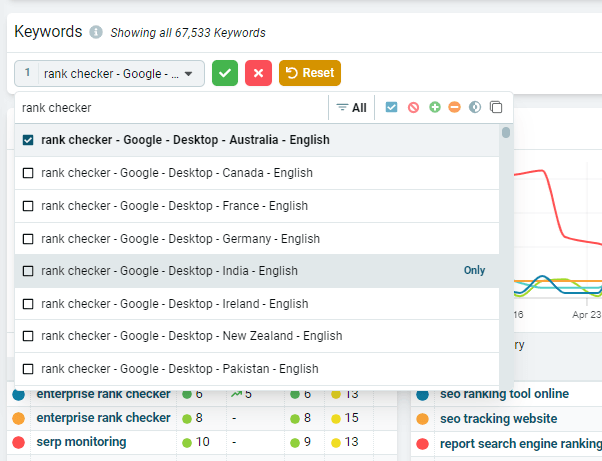Open the All filter dropdown
The width and height of the screenshot is (602, 461).
pos(352,108)
